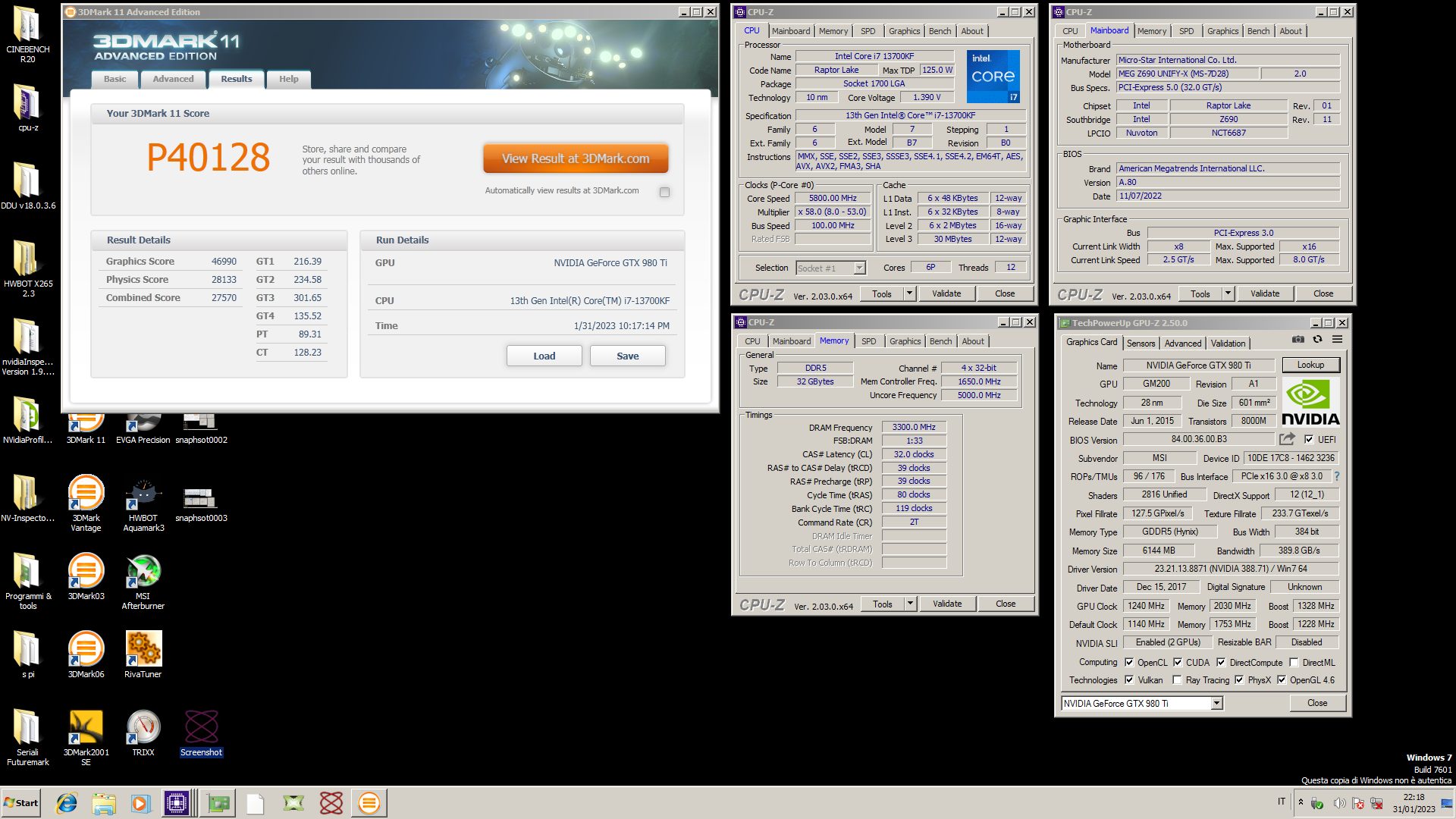1456x819 pixels.
Task: Click the Start button
Action: [x=21, y=803]
